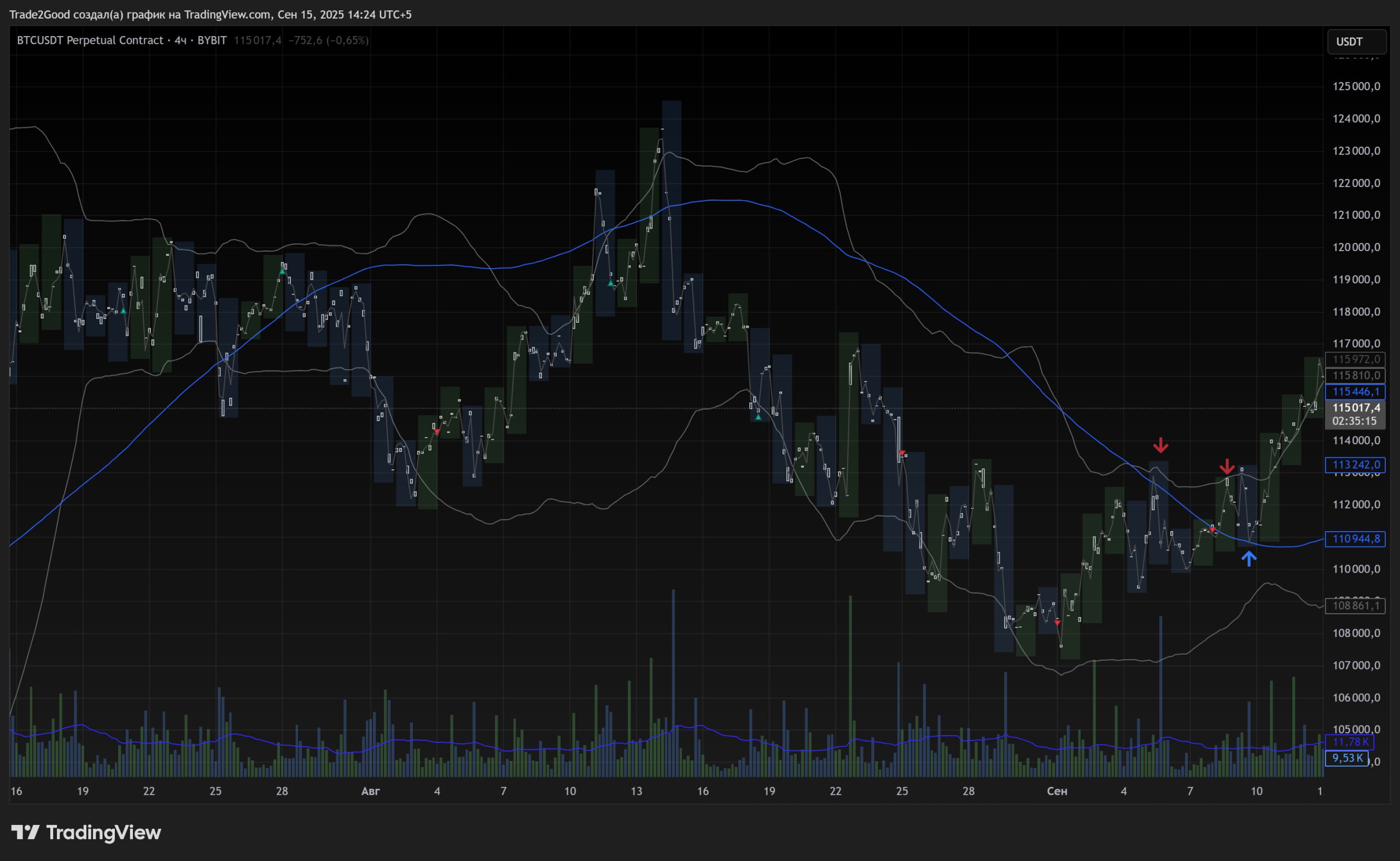The image size is (1400, 861).
Task: Click the gray 108861,1 lower band label
Action: [x=1356, y=606]
